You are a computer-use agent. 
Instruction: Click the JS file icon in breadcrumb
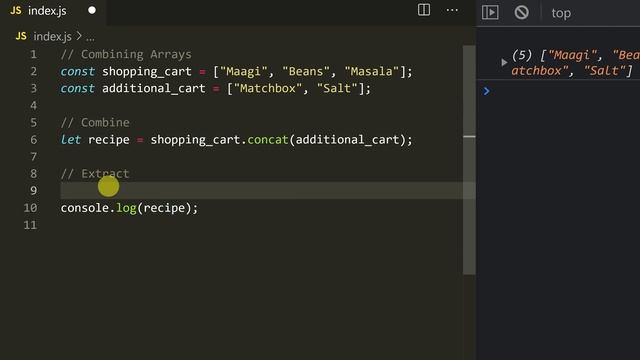point(21,36)
